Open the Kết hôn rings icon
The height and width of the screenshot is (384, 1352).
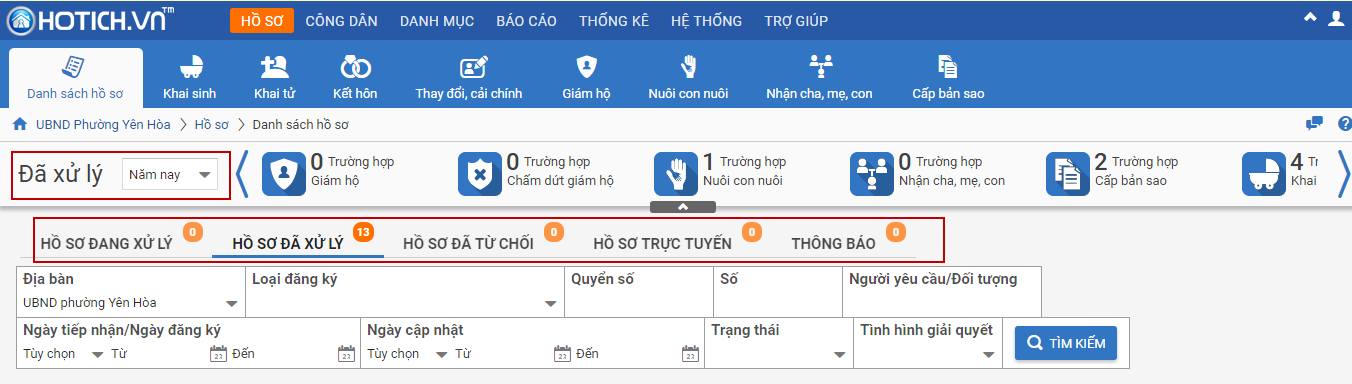(355, 67)
